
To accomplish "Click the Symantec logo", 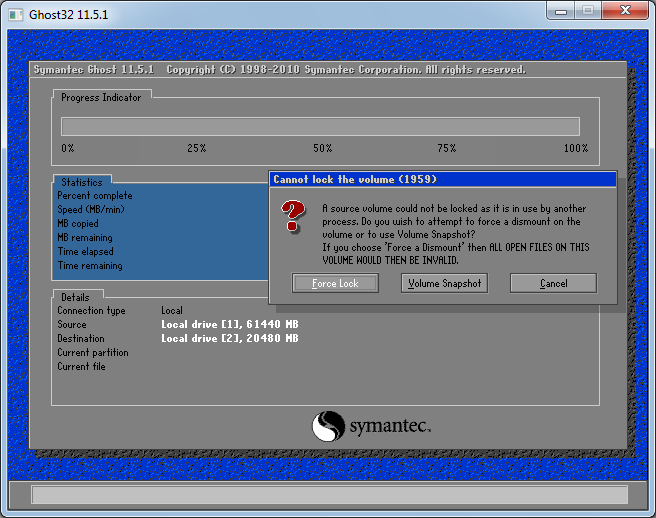I will (x=371, y=426).
